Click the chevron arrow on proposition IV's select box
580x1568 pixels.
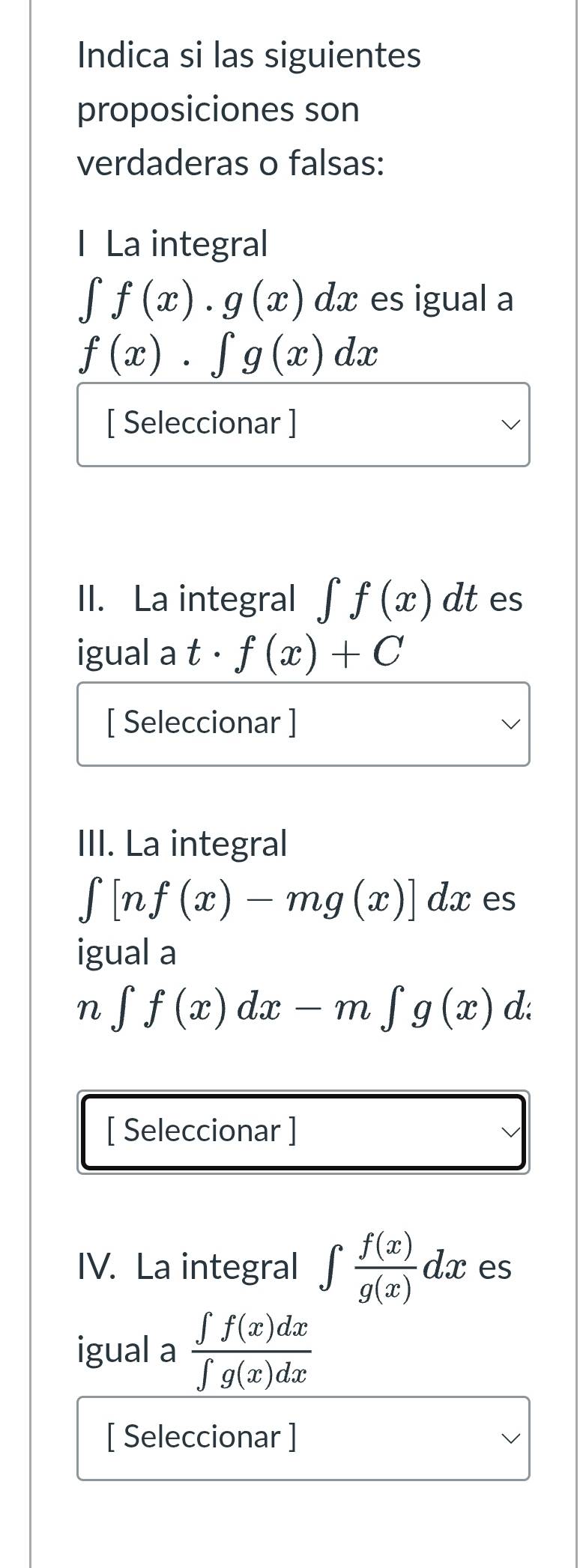point(510,1438)
